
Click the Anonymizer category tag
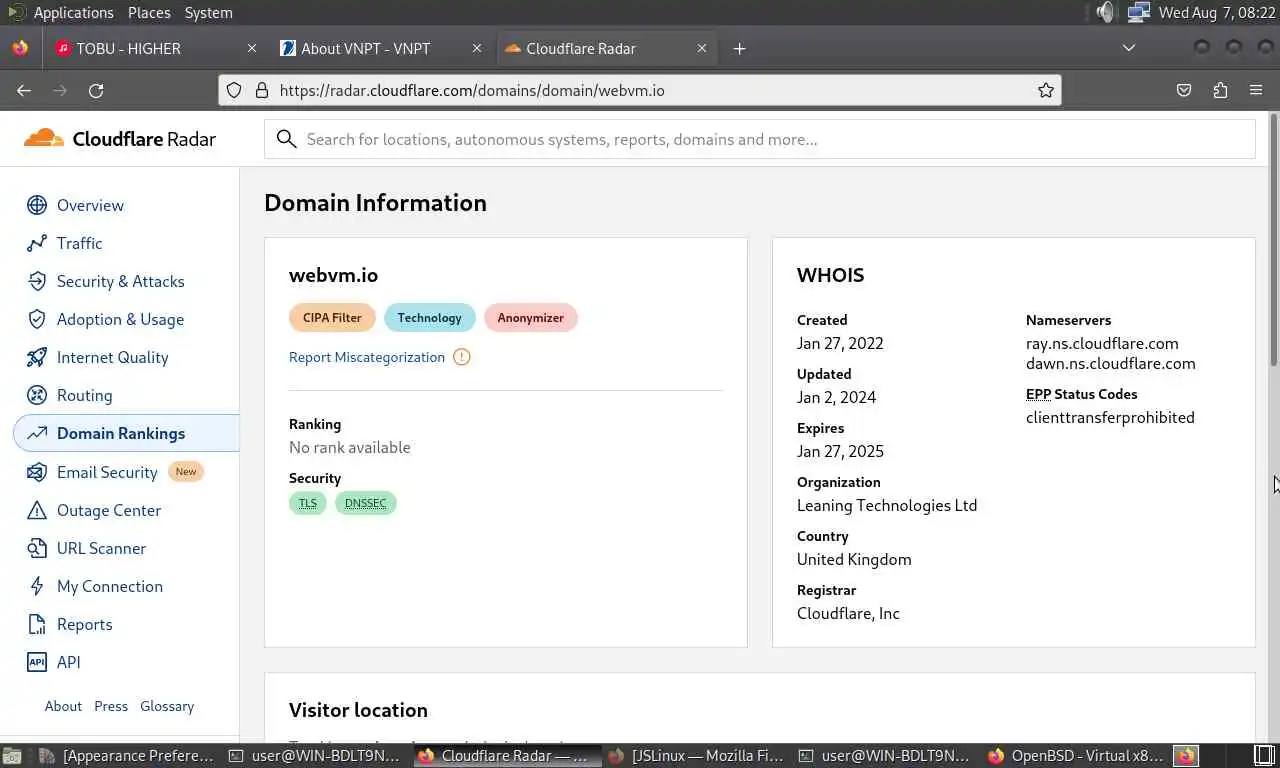click(x=530, y=318)
